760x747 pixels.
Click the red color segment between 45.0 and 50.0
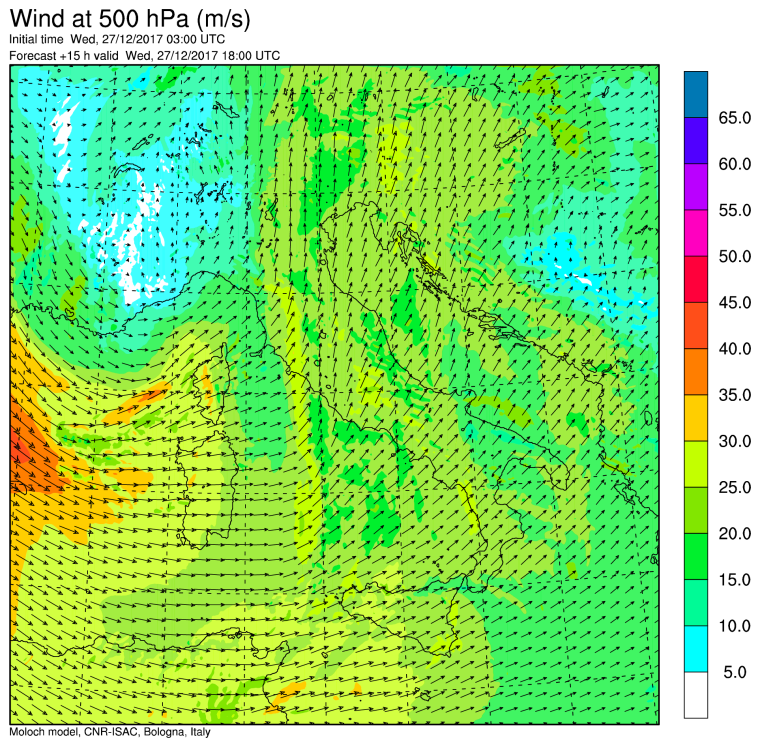coord(696,279)
